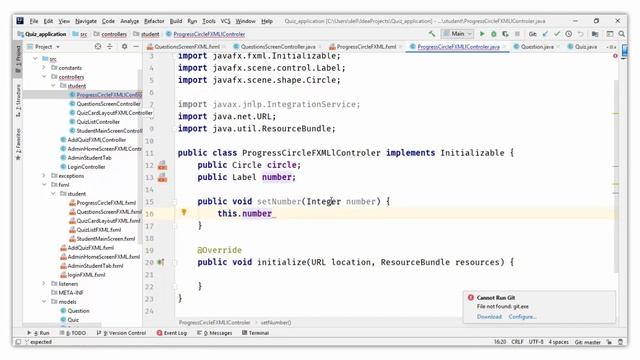
Task: Hide the Project panel with minus icon
Action: pyautogui.click(x=136, y=47)
